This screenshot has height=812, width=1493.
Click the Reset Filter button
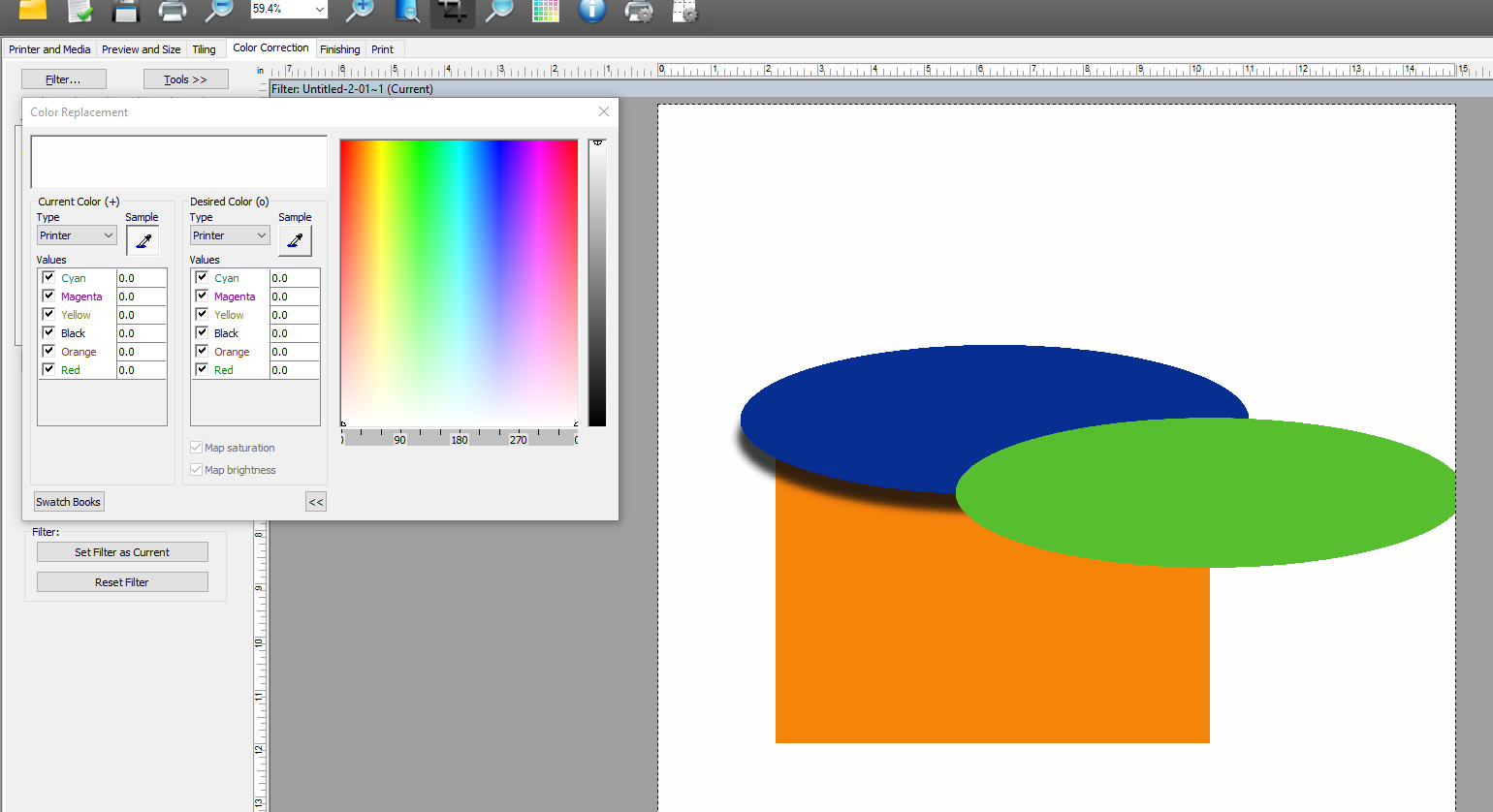122,582
